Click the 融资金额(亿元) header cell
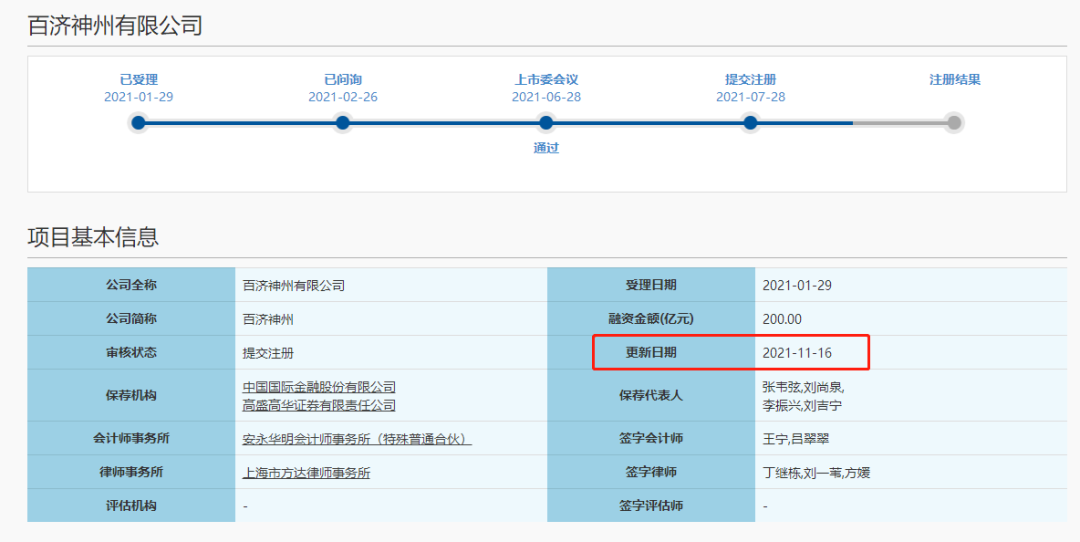The height and width of the screenshot is (542, 1080). [651, 319]
